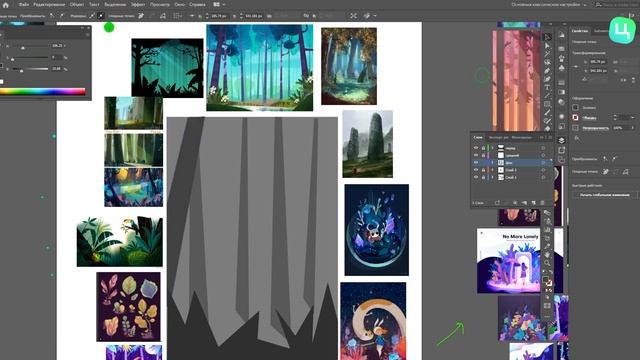Click the Обводка stroke label in Properties
640x360 pixels.
pyautogui.click(x=589, y=118)
